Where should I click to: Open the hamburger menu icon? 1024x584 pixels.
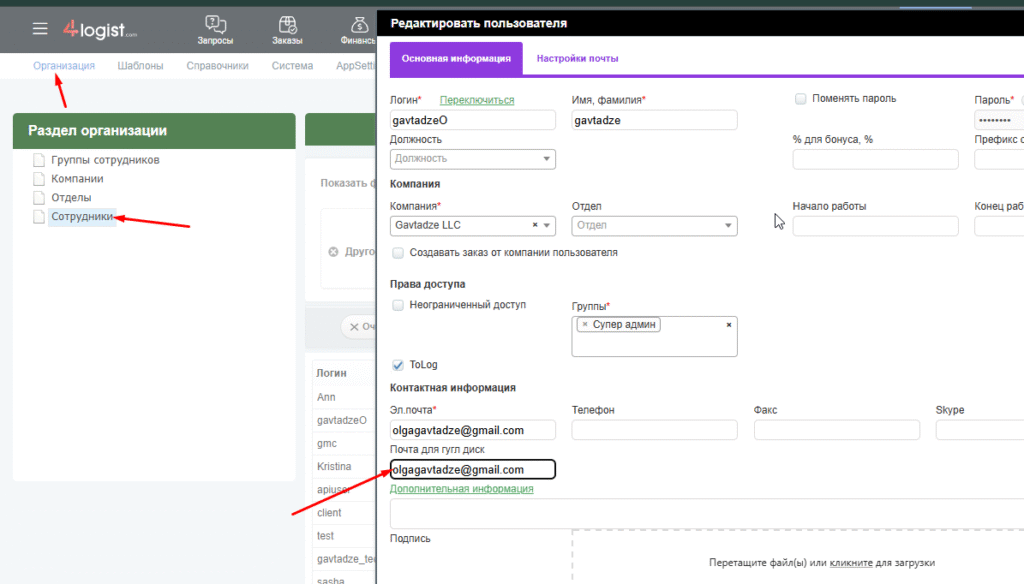(40, 28)
